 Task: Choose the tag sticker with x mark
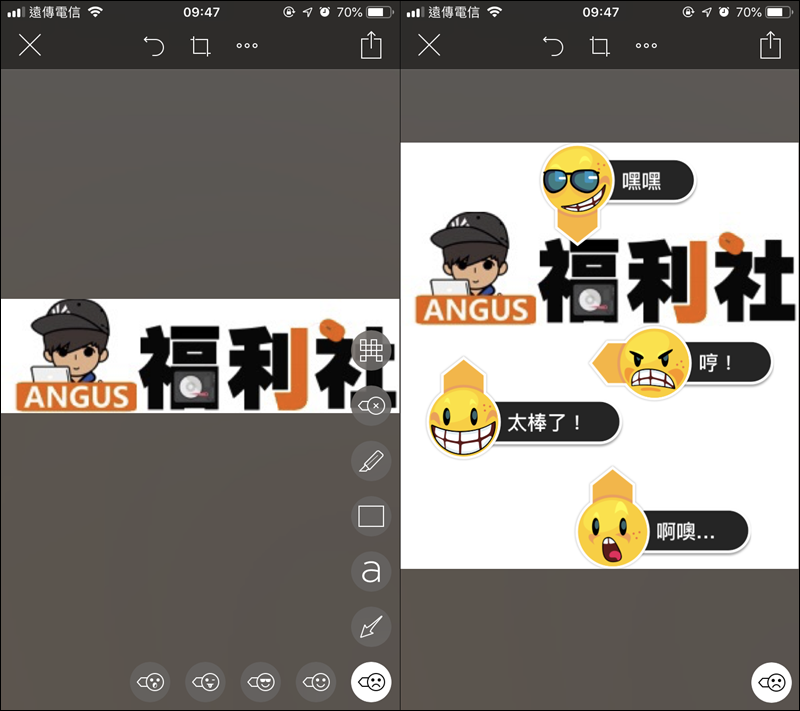[371, 406]
